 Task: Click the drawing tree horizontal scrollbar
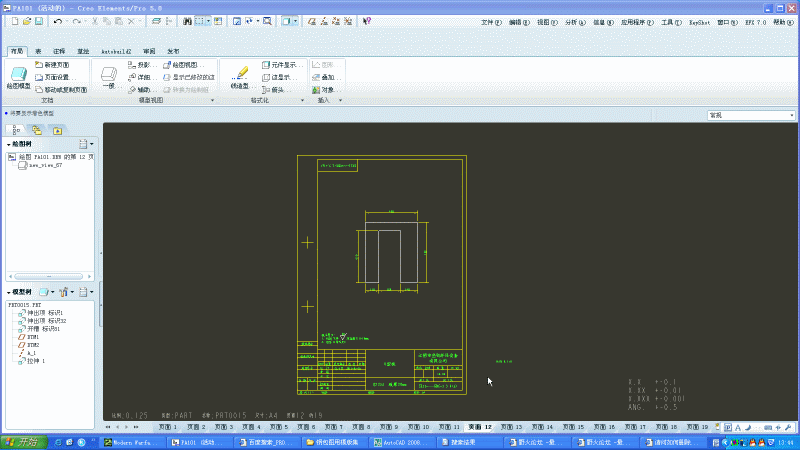pyautogui.click(x=49, y=277)
